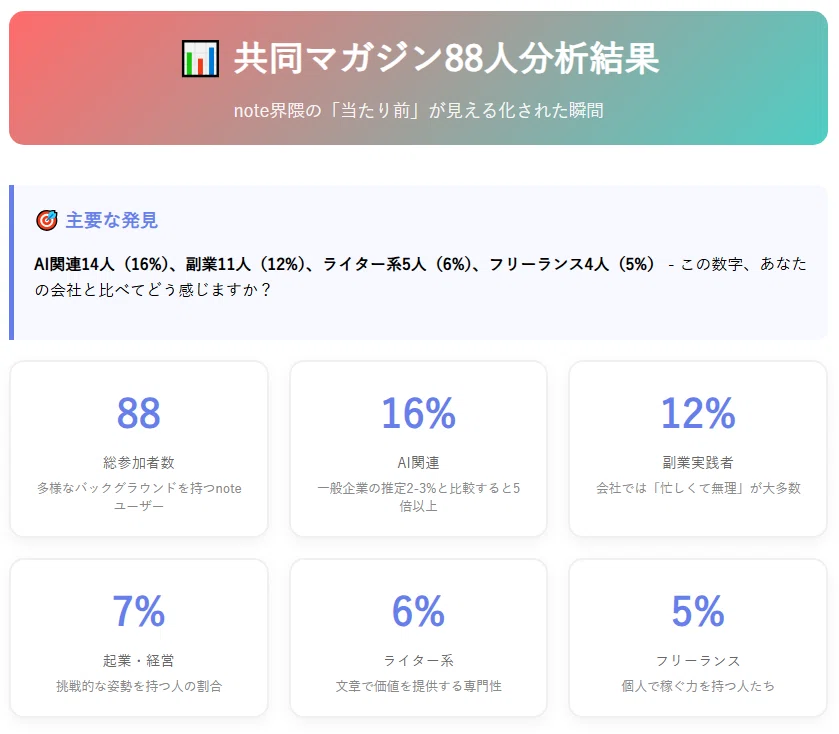Click the 5% フリーランス card

click(698, 638)
